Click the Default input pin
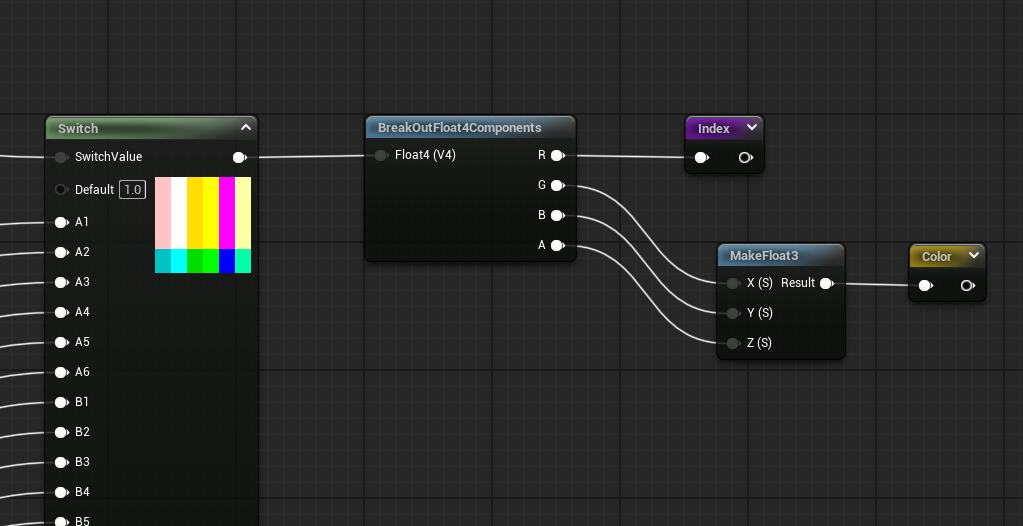This screenshot has height=526, width=1023. pos(61,190)
